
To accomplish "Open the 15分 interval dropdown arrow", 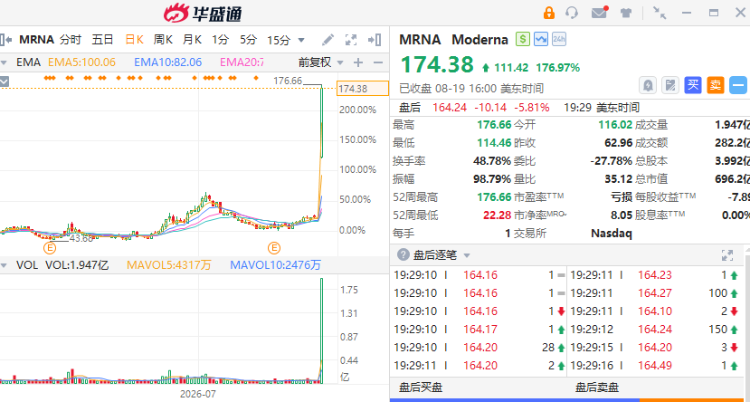I will (x=301, y=40).
